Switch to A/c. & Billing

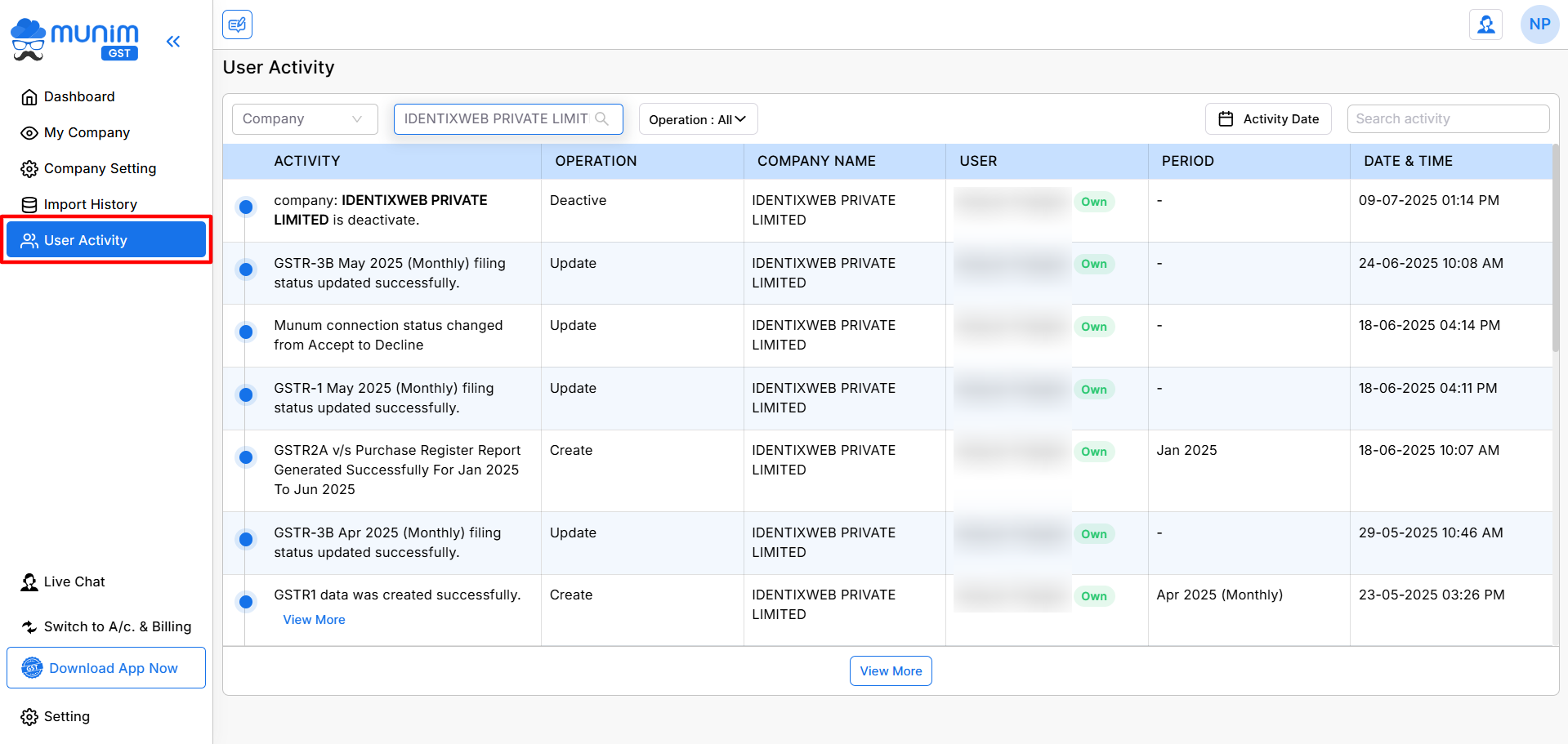click(x=106, y=627)
